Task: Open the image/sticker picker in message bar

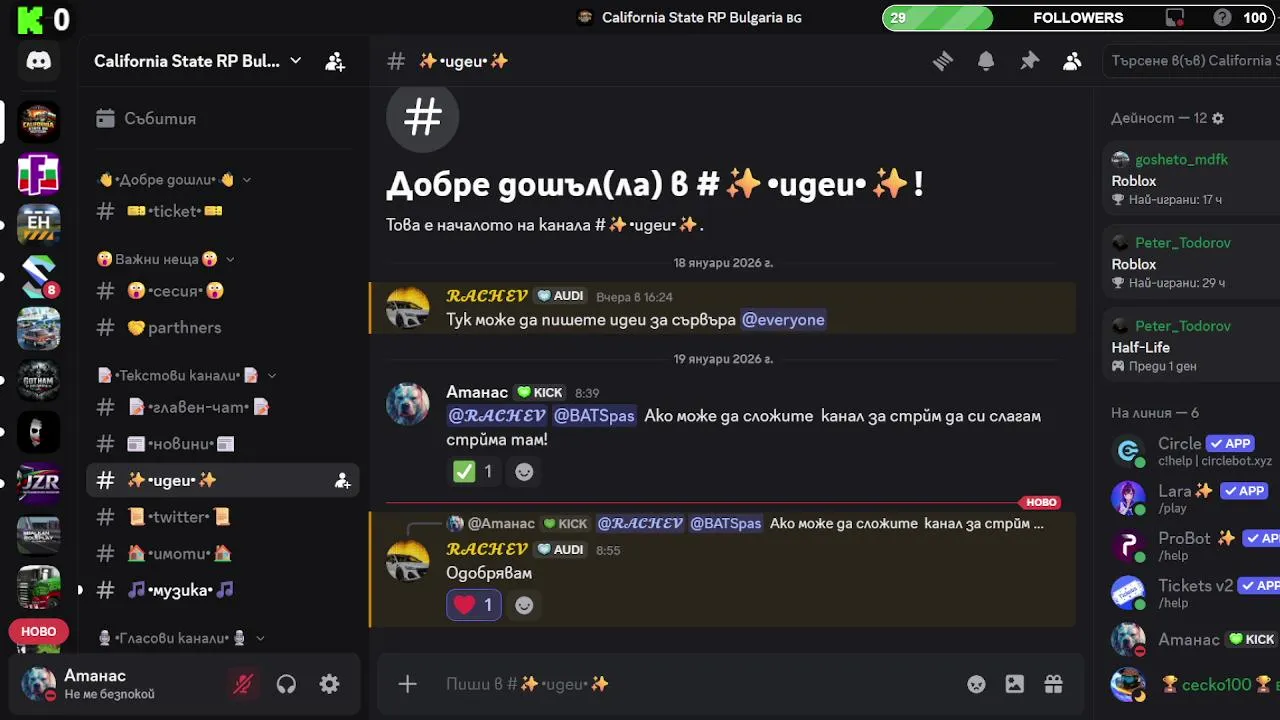Action: [1015, 684]
